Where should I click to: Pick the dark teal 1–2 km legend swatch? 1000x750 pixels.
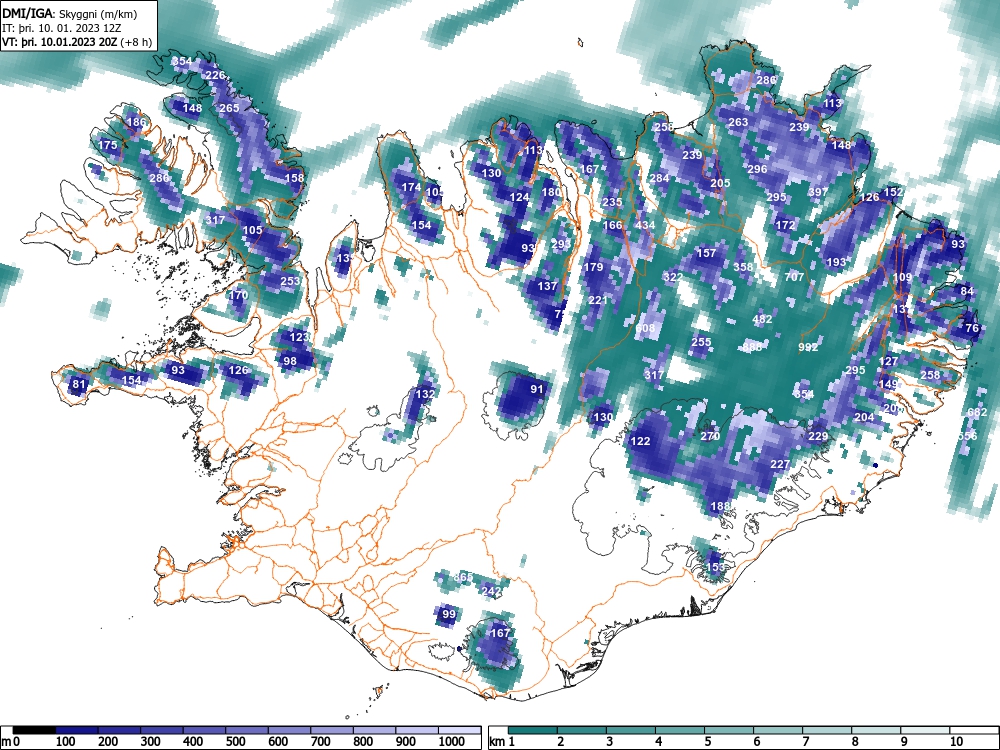(533, 730)
